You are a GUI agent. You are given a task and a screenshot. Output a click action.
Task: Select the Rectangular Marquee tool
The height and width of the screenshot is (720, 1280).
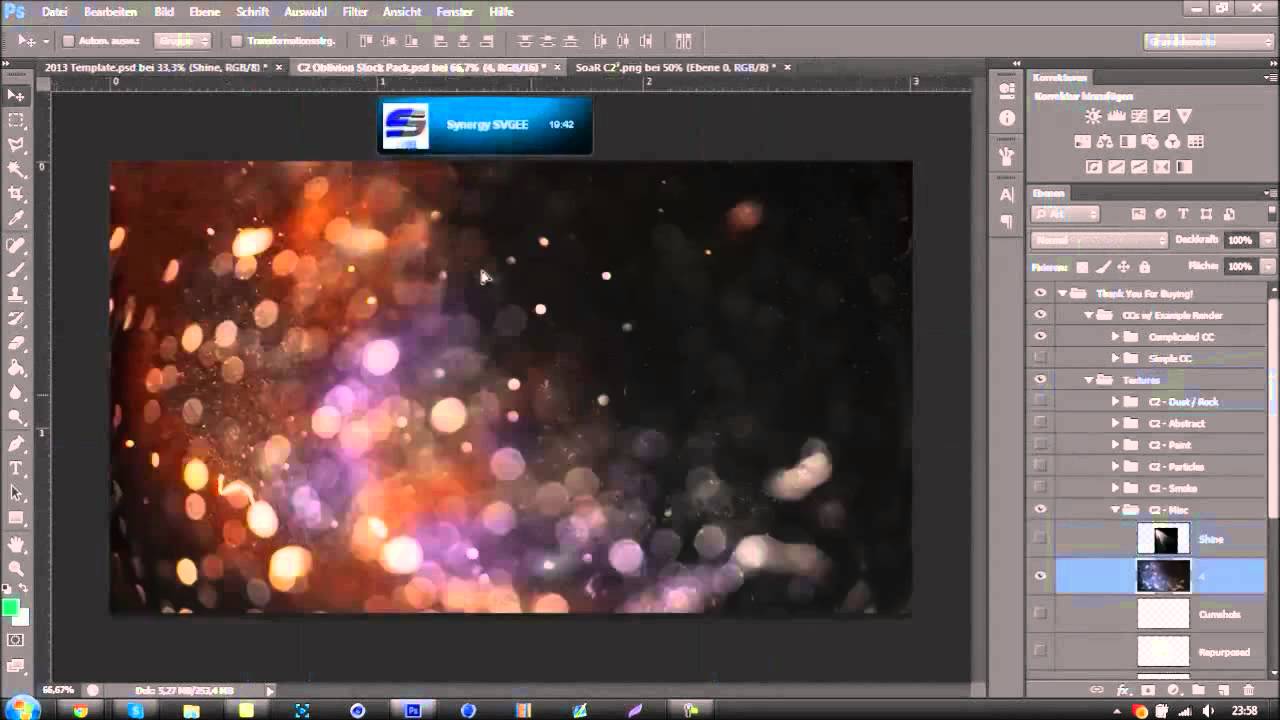(x=16, y=120)
